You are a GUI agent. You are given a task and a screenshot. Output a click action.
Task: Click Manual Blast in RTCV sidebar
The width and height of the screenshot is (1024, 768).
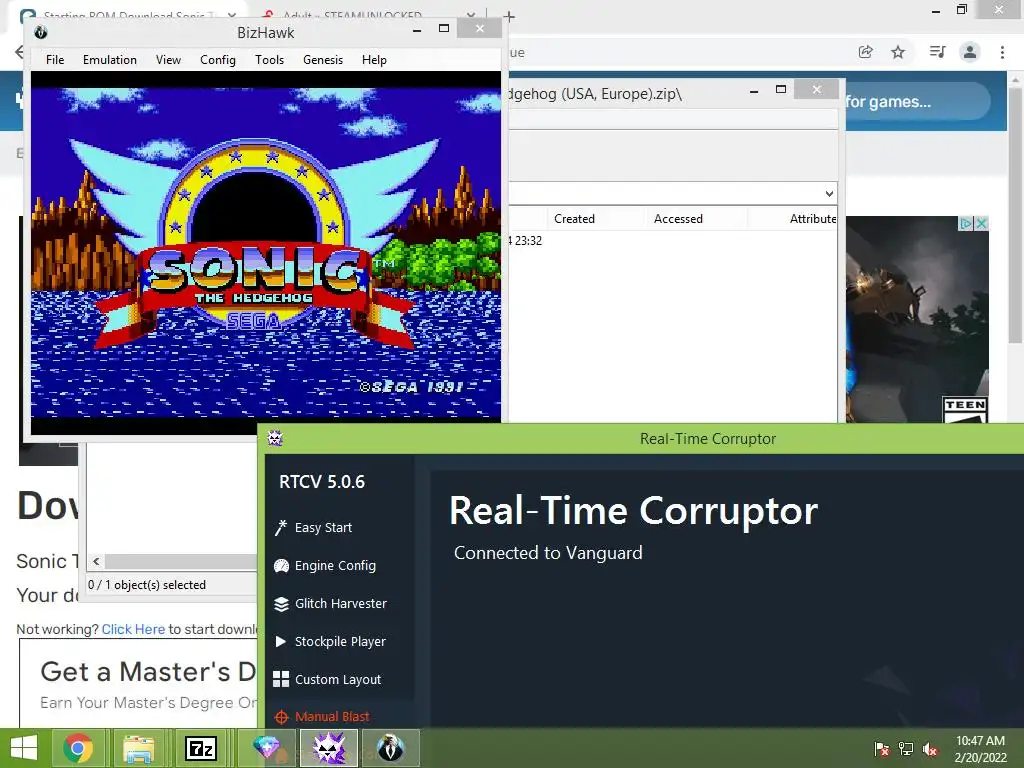pos(332,716)
